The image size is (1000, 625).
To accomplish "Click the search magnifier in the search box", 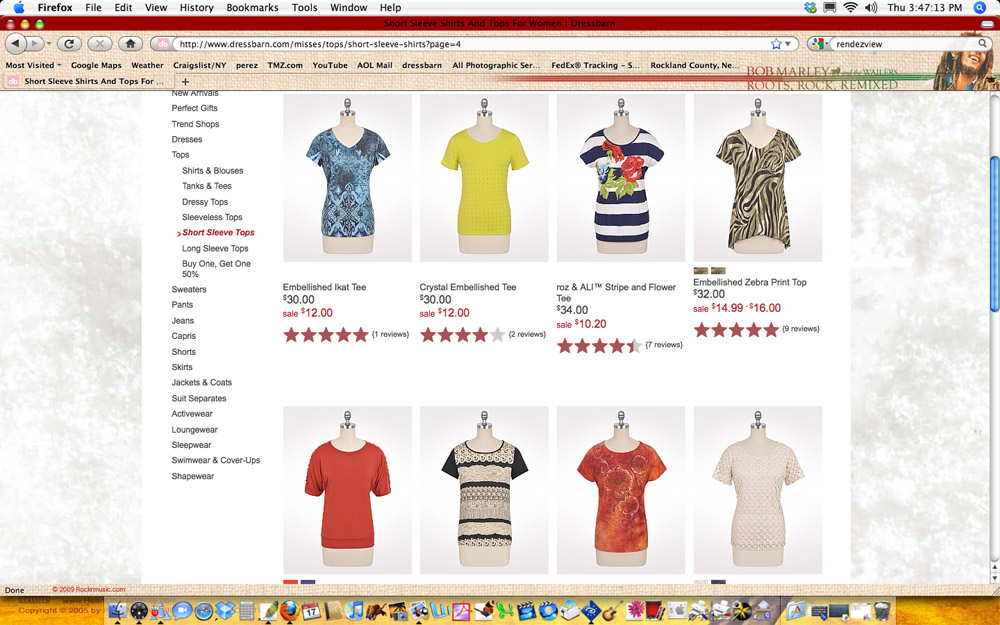I will 983,44.
